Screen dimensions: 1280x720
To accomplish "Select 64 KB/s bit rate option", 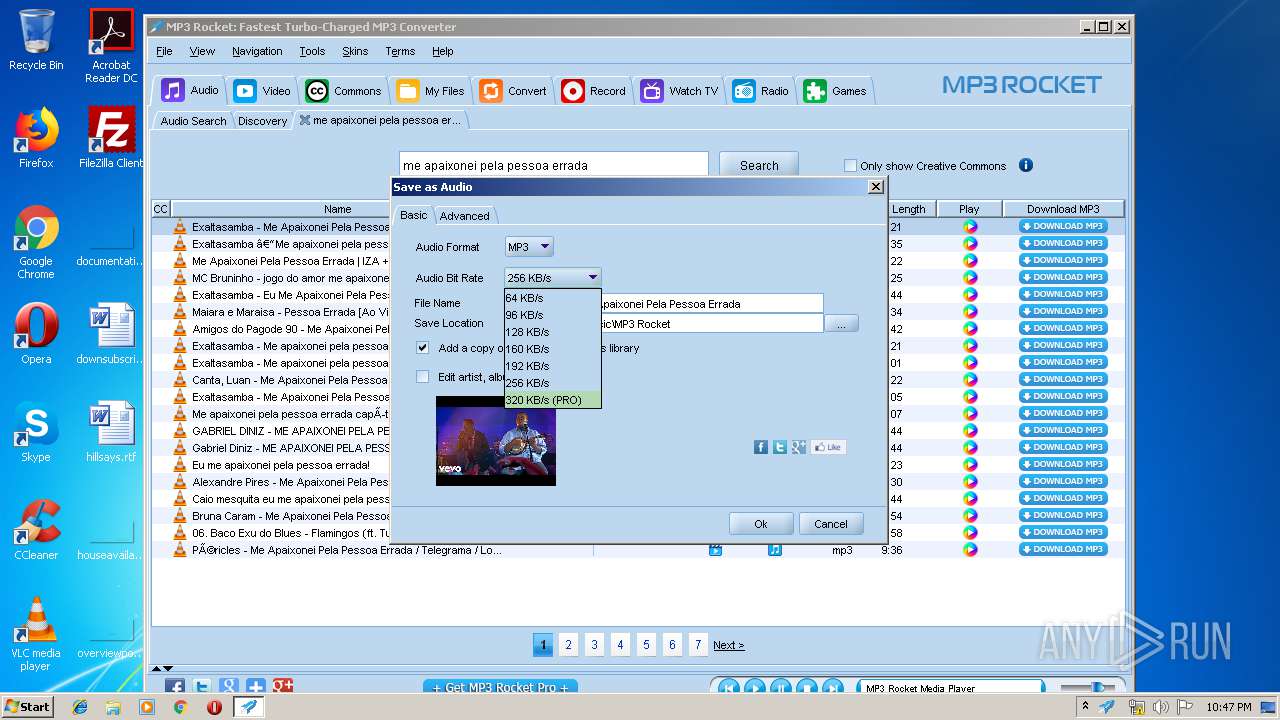I will 552,298.
